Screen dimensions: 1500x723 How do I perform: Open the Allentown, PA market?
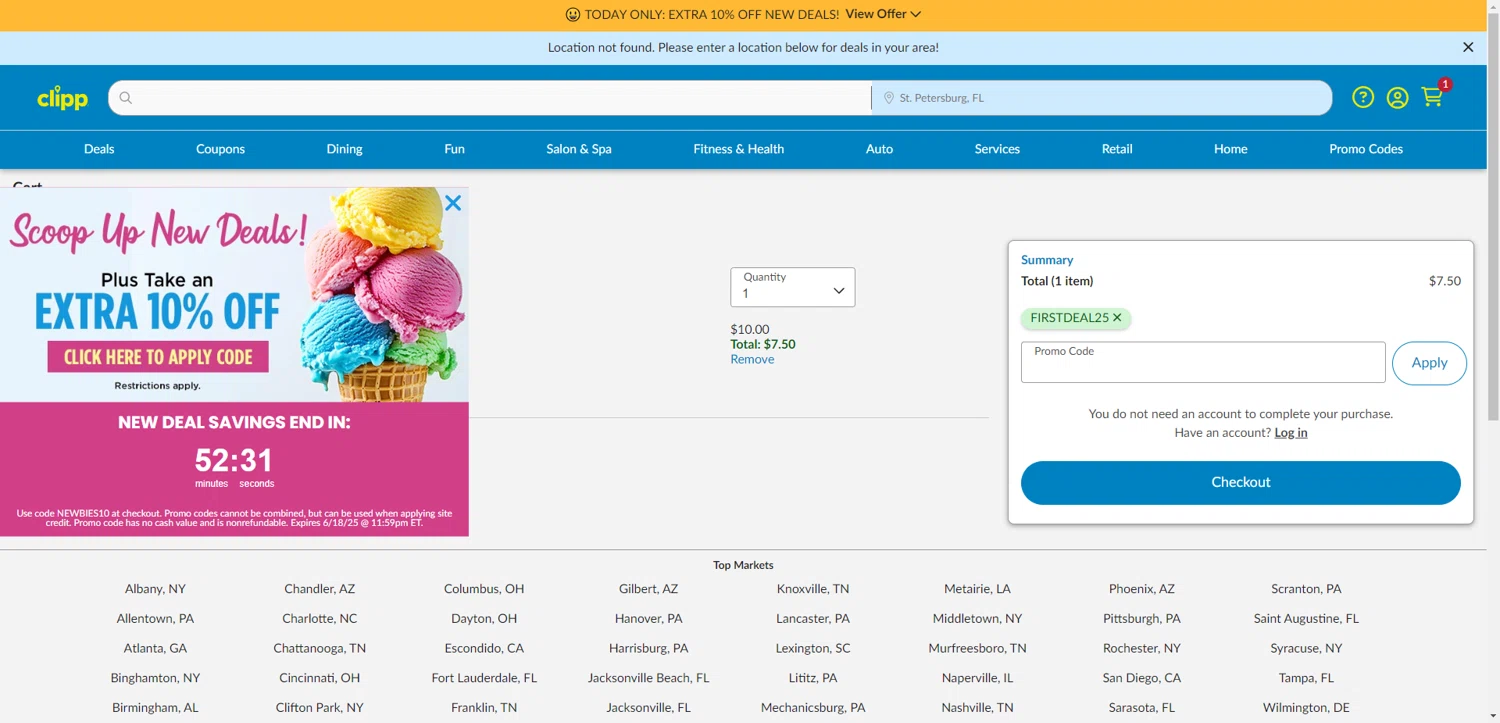[x=155, y=619]
